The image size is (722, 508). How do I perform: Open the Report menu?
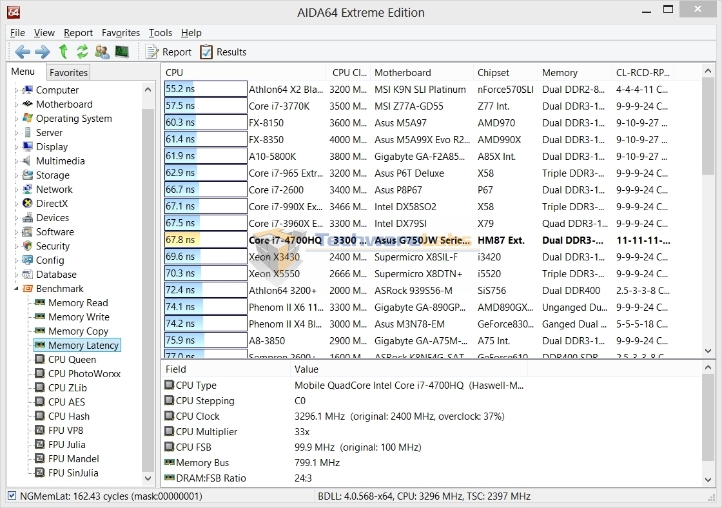[78, 33]
